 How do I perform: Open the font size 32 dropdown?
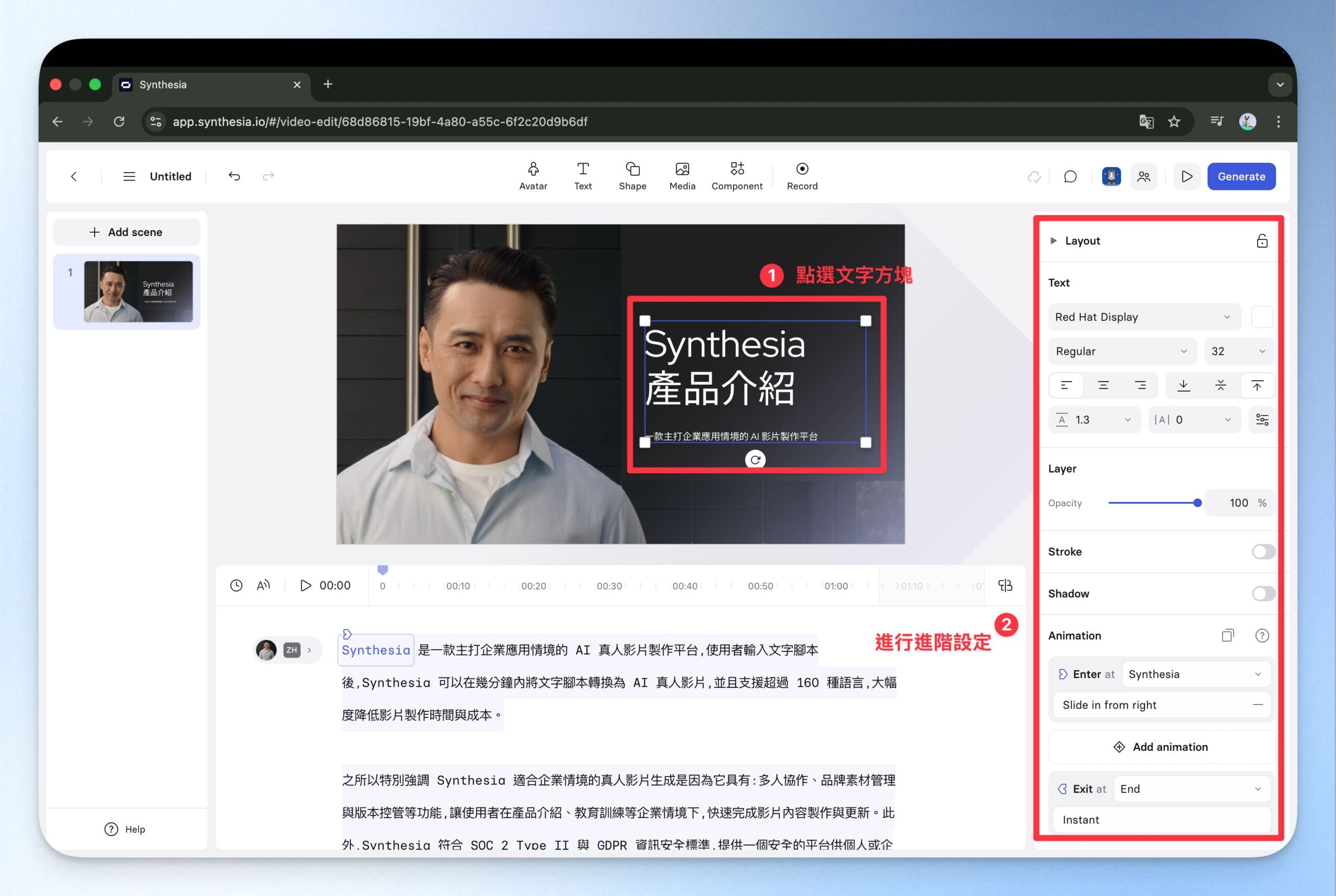1238,351
